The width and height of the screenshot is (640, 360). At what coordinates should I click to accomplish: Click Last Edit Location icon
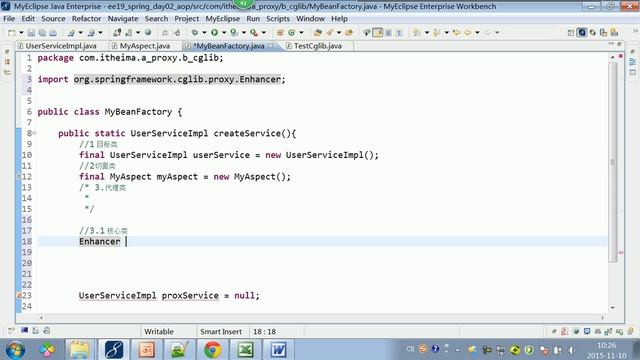coord(456,33)
